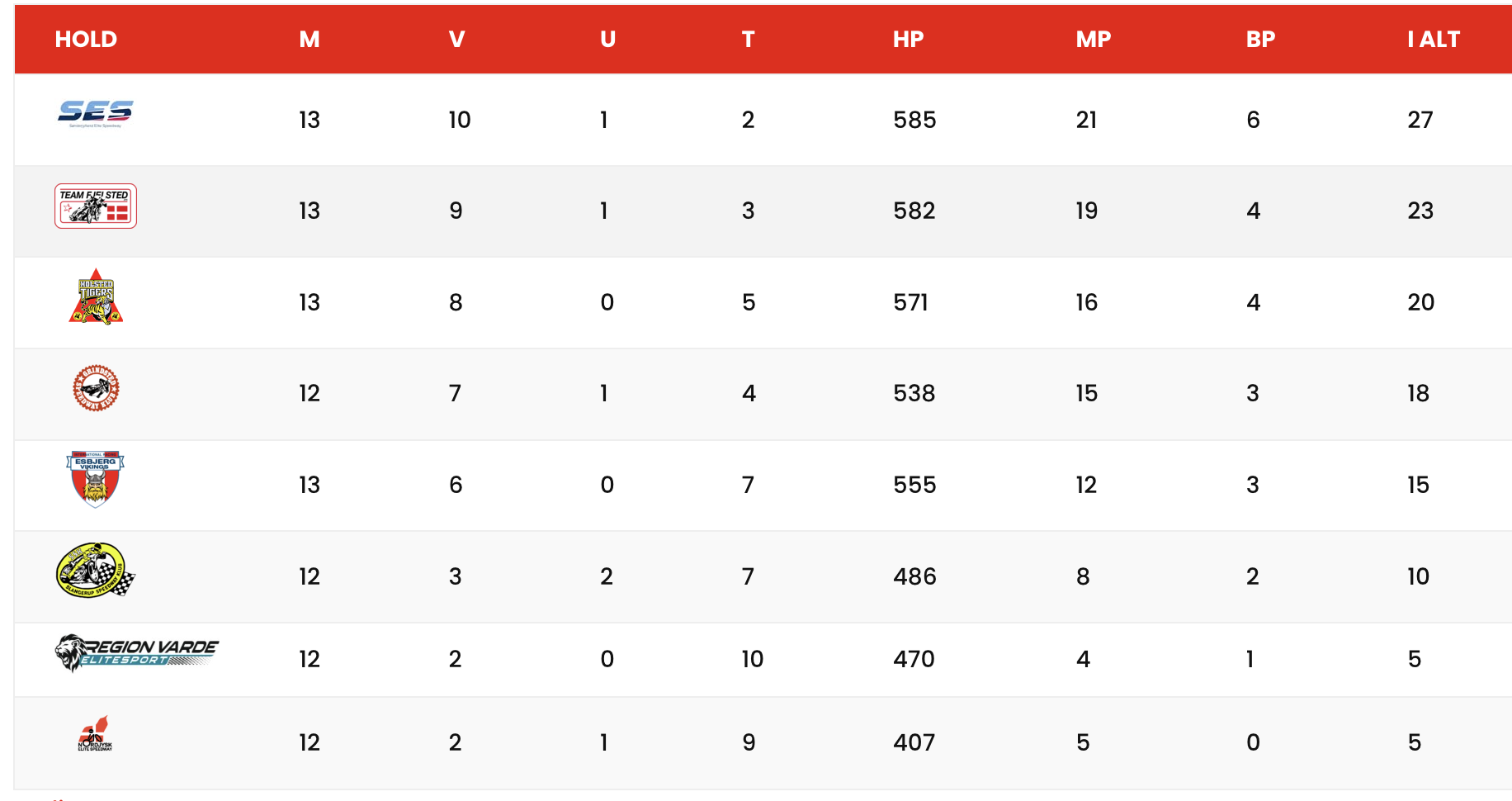Select the U draws column header
Viewport: 1512px width, 801px height.
[x=607, y=40]
